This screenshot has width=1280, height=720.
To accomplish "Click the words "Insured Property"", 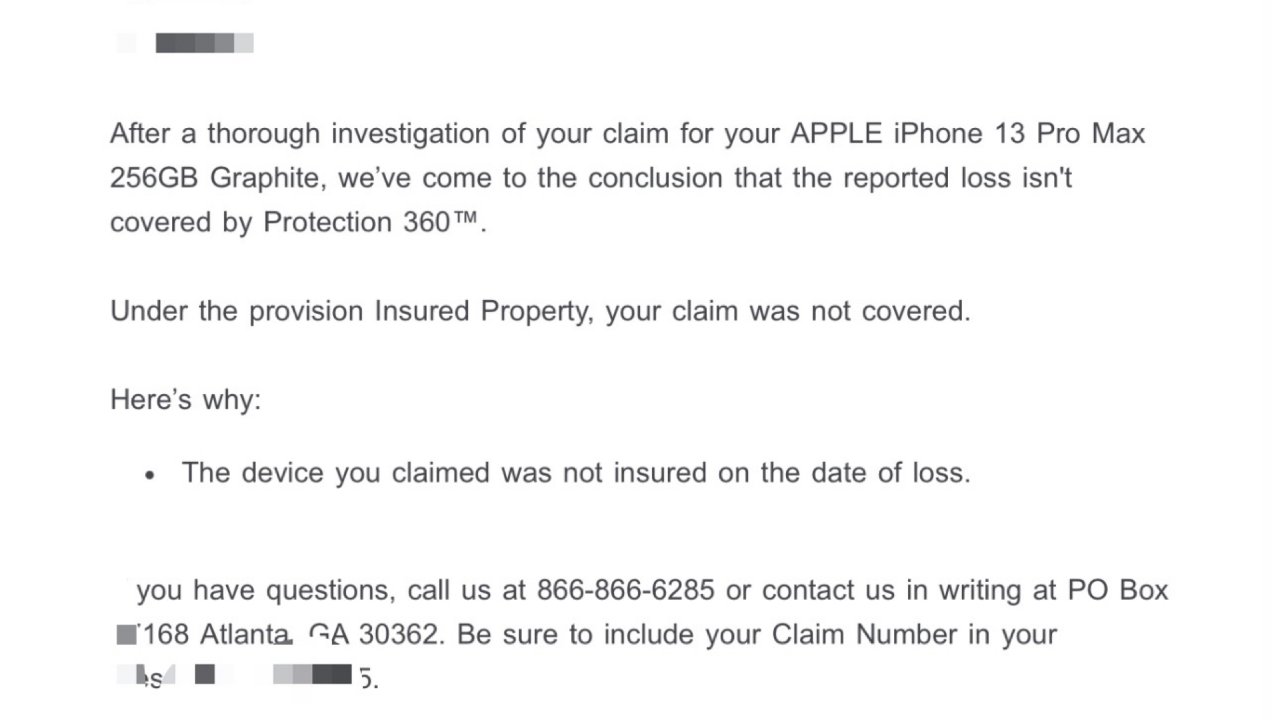I will (481, 311).
